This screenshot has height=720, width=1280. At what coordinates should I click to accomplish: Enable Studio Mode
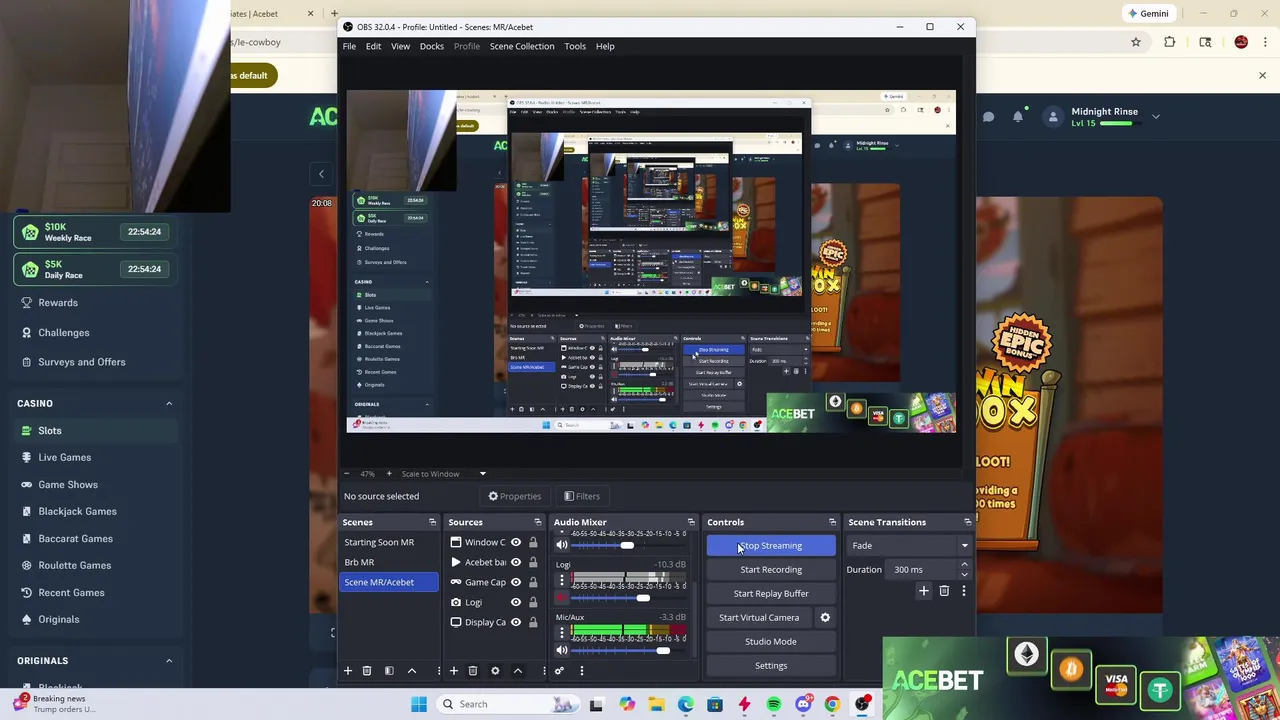(771, 642)
